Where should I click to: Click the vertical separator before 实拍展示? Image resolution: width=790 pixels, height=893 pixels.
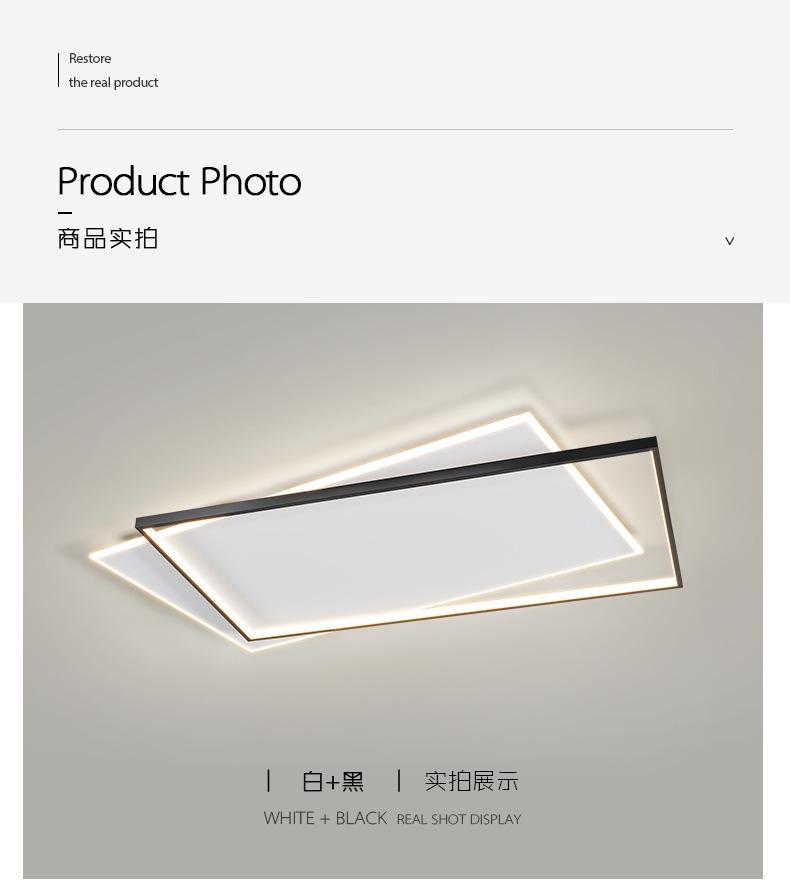(399, 780)
